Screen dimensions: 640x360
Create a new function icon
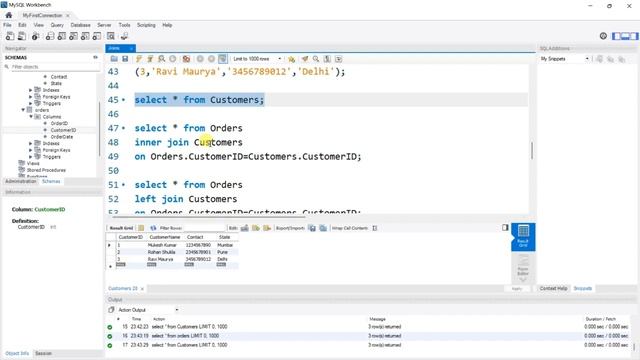pyautogui.click(x=97, y=36)
